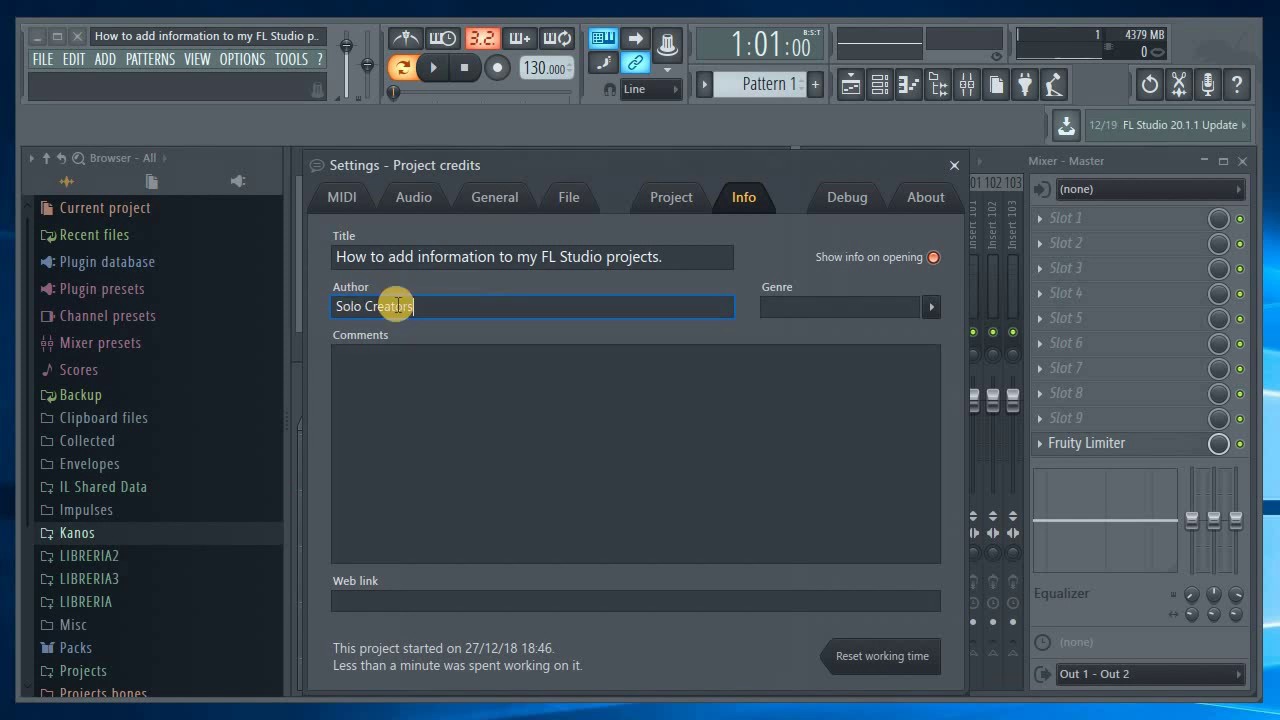Toggle step editing mode icon

click(603, 64)
